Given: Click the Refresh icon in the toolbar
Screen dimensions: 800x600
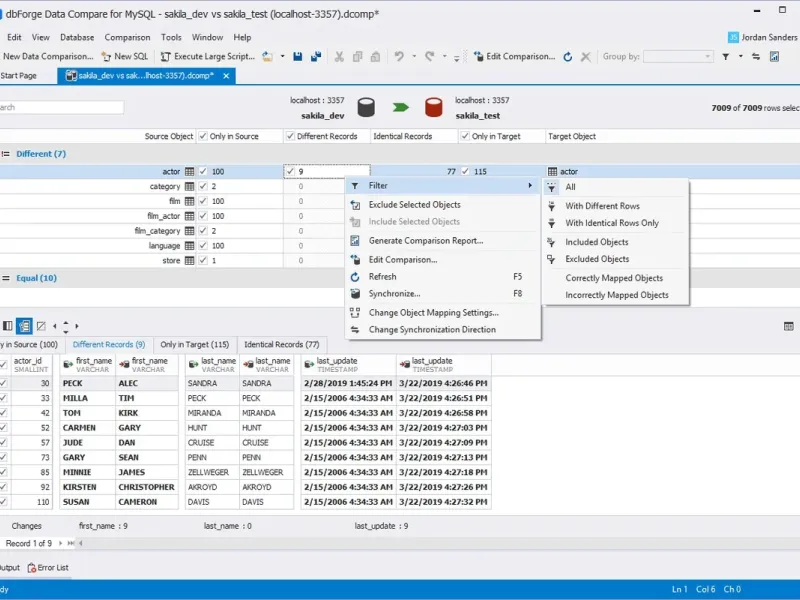Looking at the screenshot, I should pyautogui.click(x=568, y=57).
